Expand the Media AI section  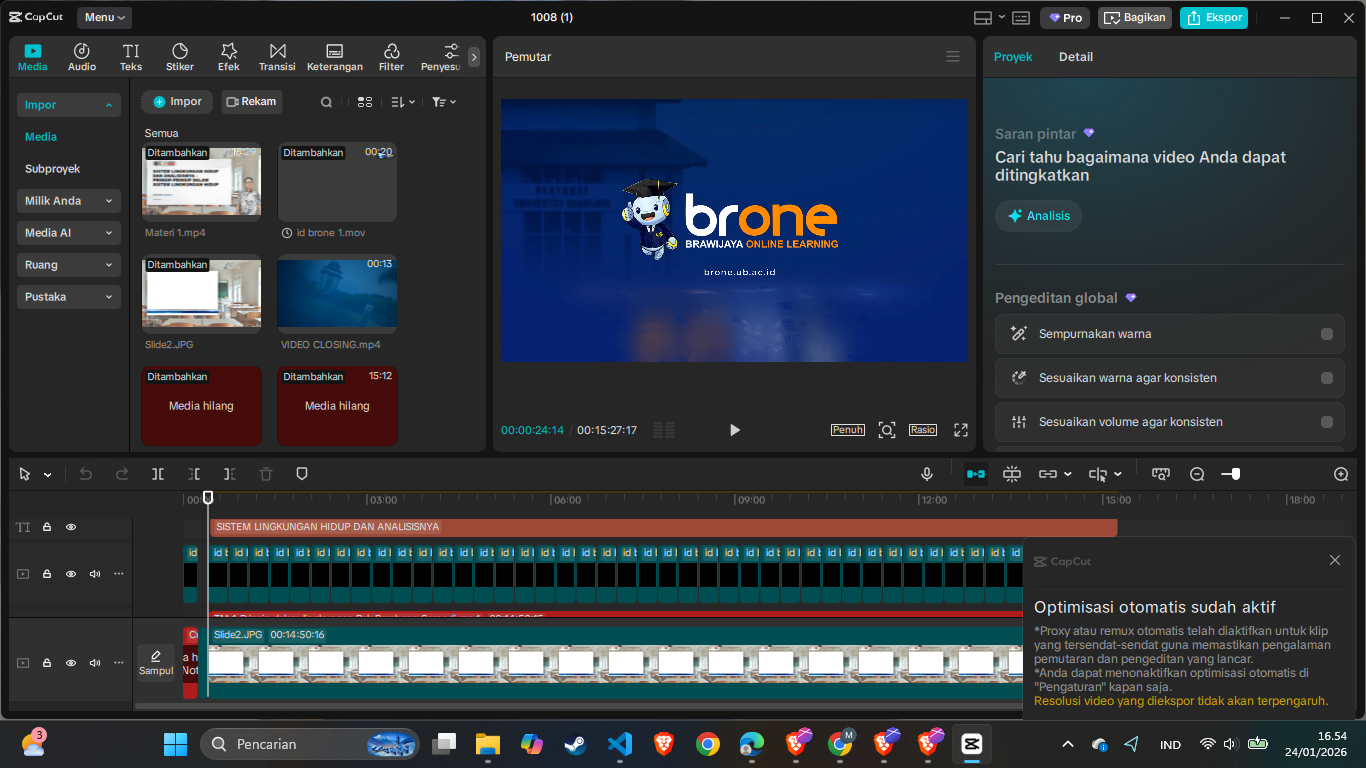tap(69, 233)
